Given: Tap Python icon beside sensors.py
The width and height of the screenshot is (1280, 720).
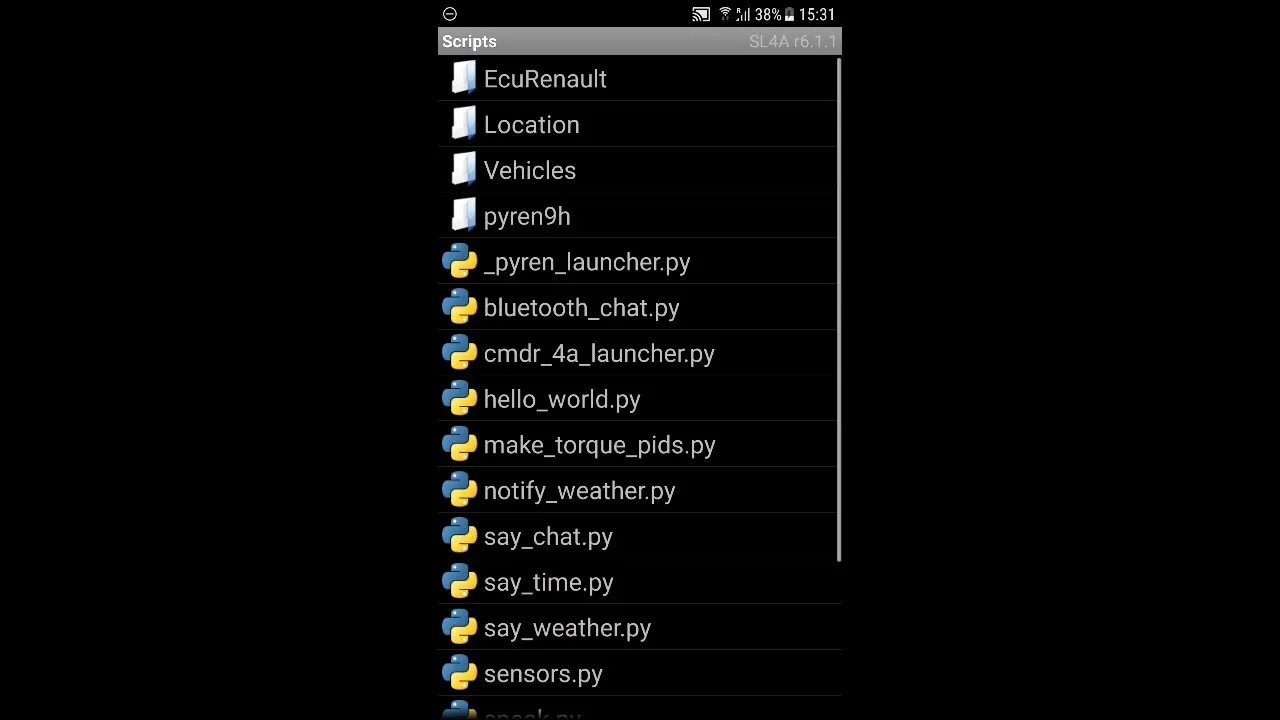Looking at the screenshot, I should 459,674.
